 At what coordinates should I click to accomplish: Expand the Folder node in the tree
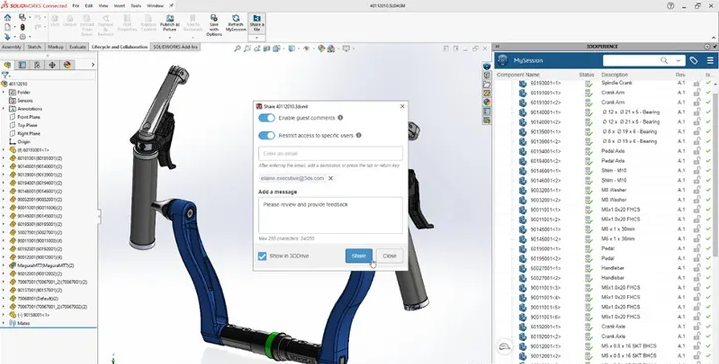(x=4, y=92)
